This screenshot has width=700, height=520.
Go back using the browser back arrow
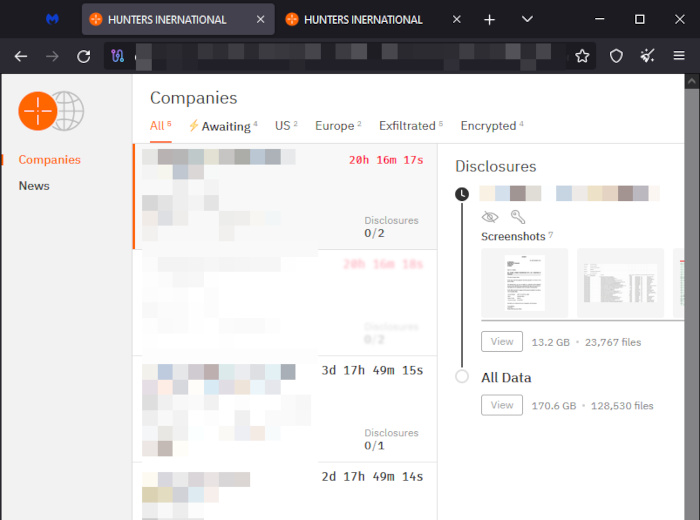[21, 56]
